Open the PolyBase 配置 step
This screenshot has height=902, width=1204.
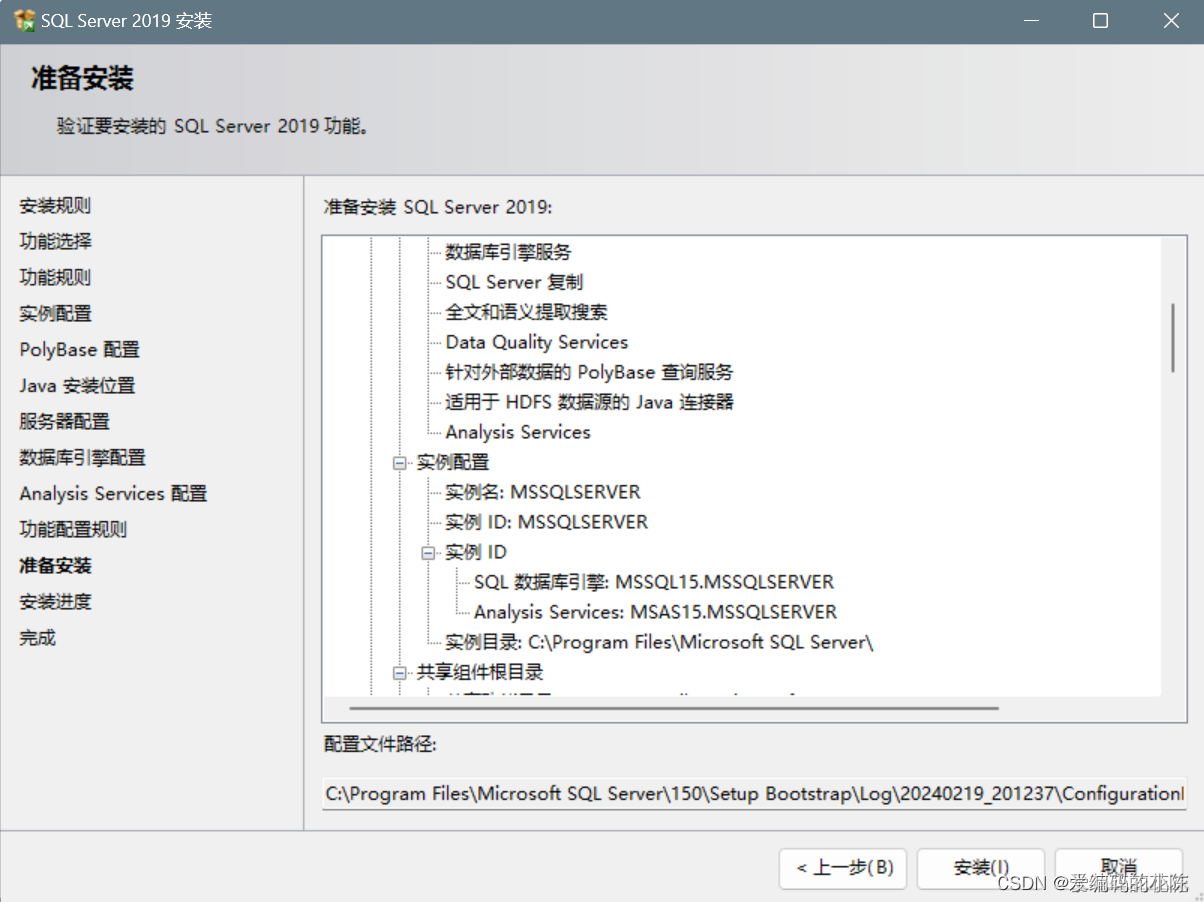pyautogui.click(x=79, y=350)
